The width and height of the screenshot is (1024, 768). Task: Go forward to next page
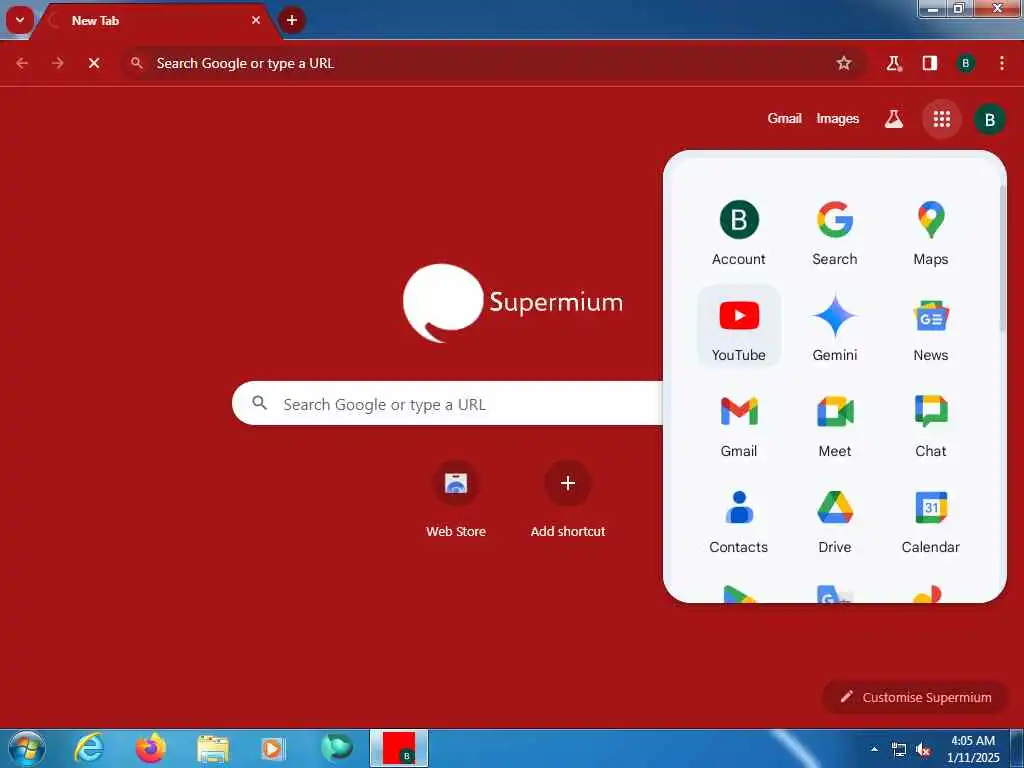pyautogui.click(x=57, y=63)
